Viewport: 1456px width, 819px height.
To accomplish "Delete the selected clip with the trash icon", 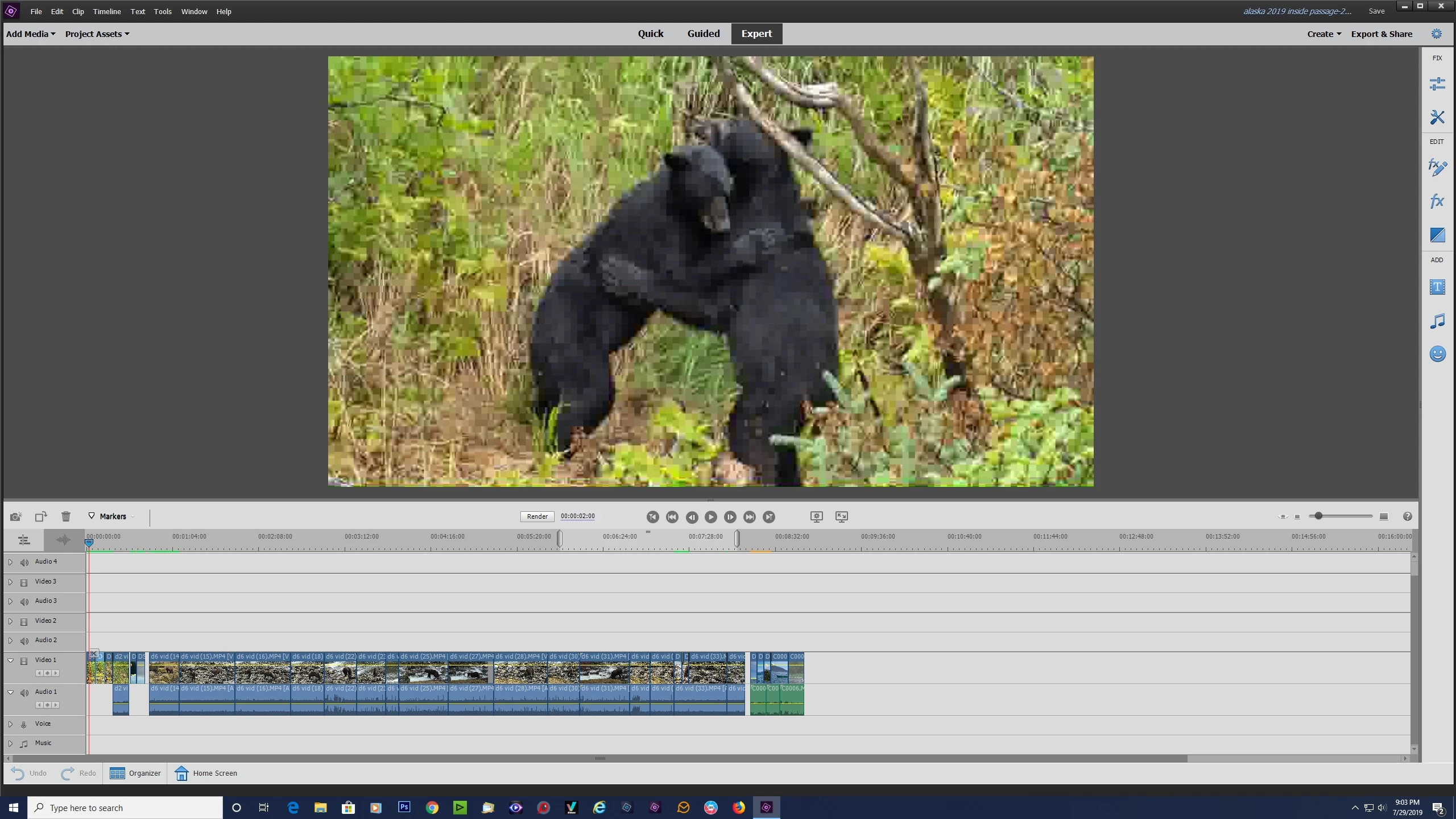I will click(x=66, y=516).
